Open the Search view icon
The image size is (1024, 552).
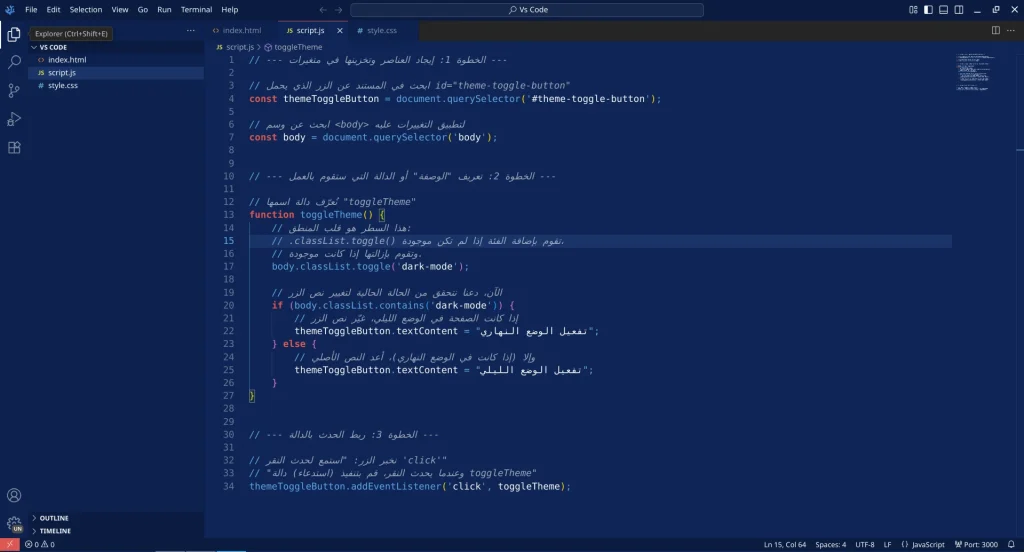14,62
